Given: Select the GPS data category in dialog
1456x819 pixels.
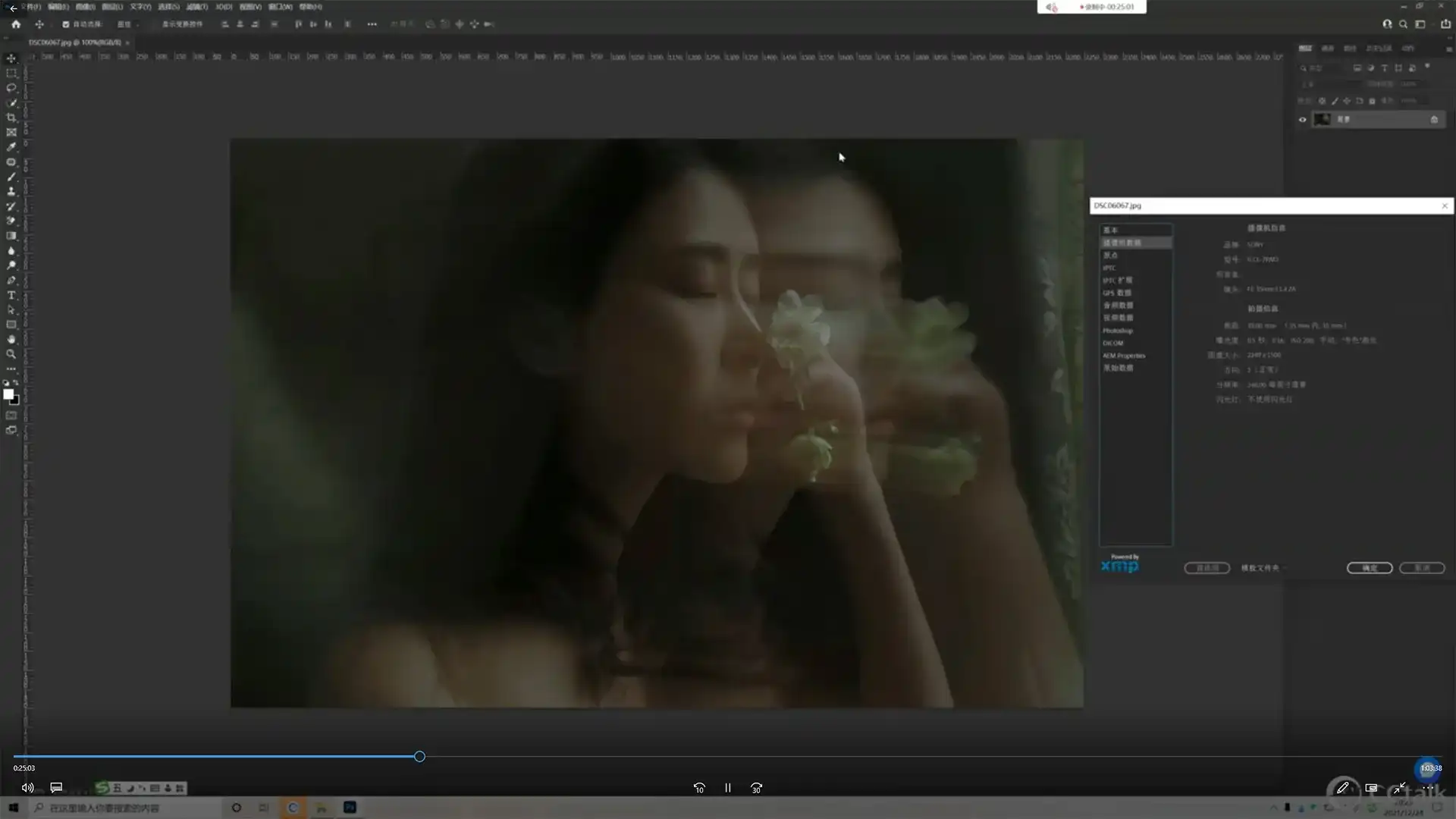Looking at the screenshot, I should (x=1117, y=293).
